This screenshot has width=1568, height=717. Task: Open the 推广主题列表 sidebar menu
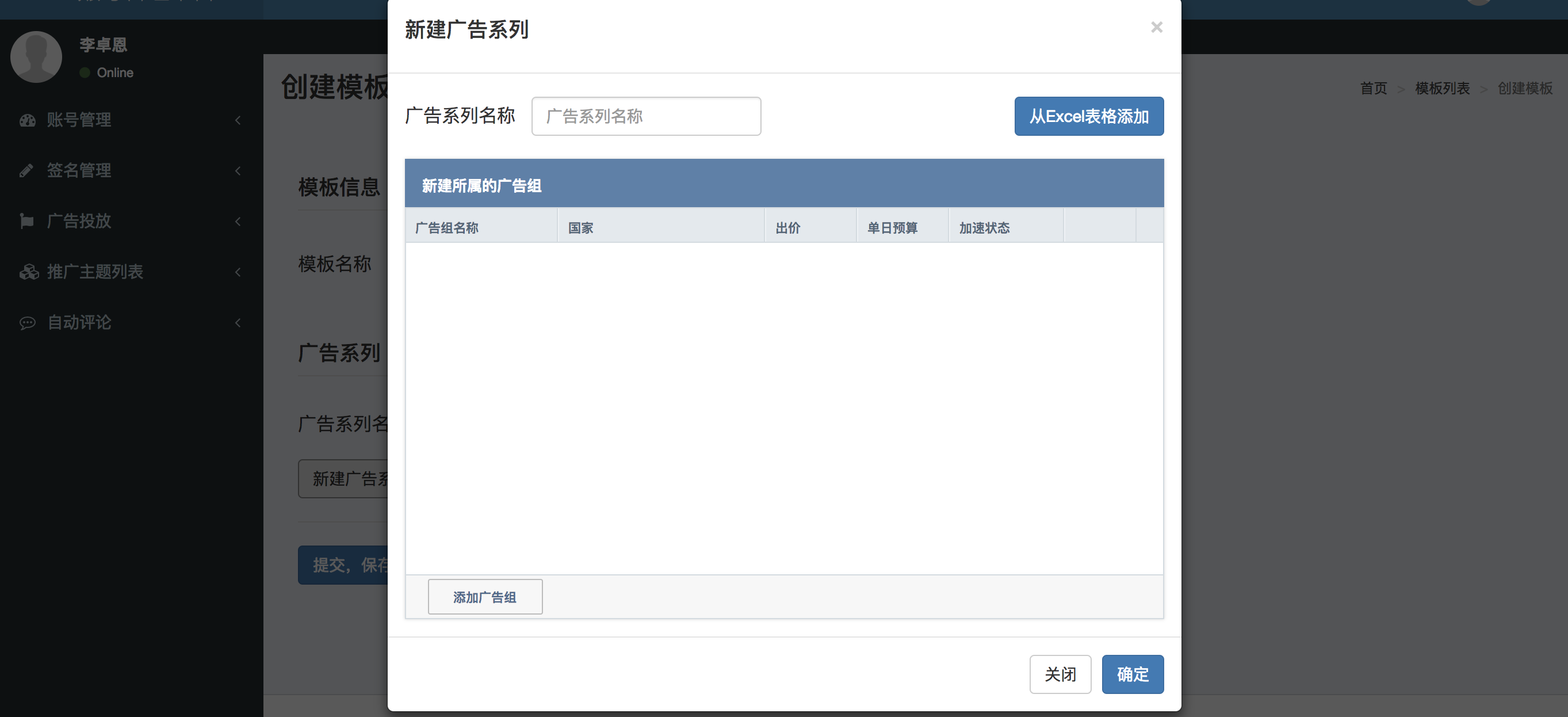point(131,272)
